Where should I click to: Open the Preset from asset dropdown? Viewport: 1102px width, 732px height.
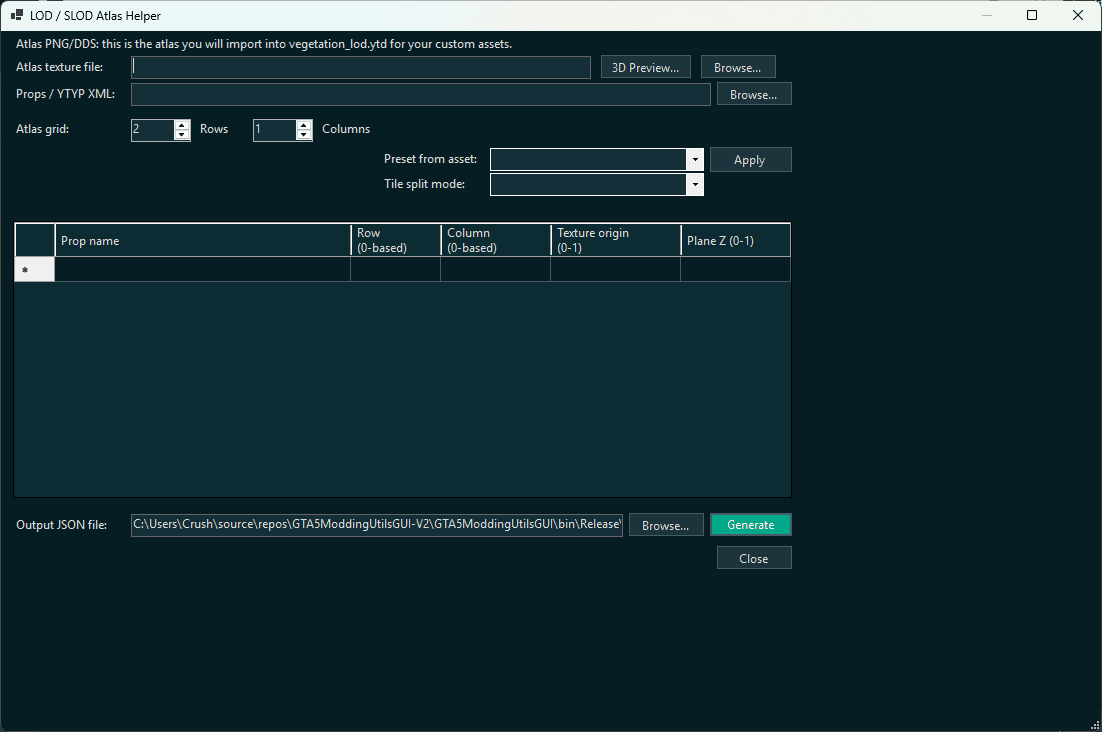pyautogui.click(x=695, y=159)
